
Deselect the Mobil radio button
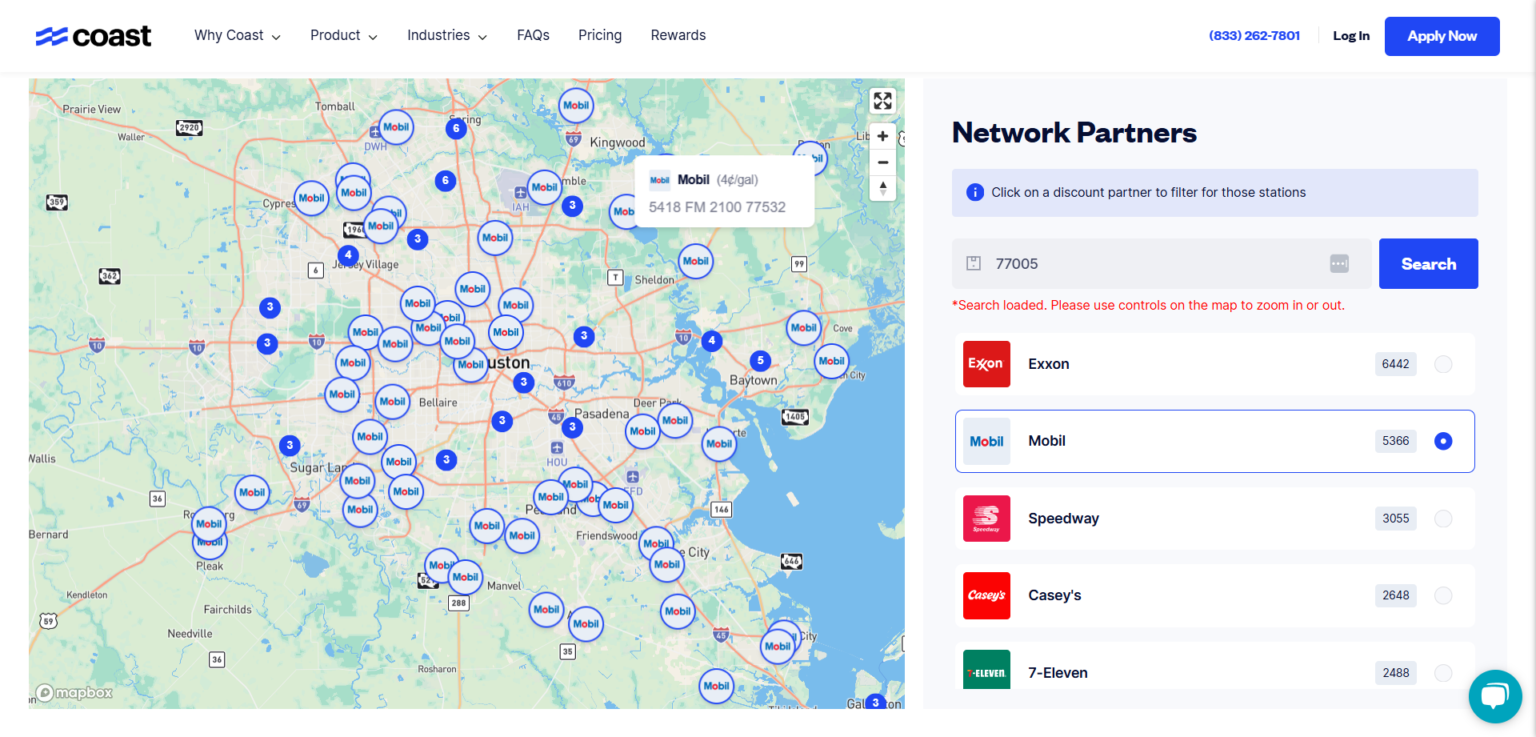point(1443,441)
